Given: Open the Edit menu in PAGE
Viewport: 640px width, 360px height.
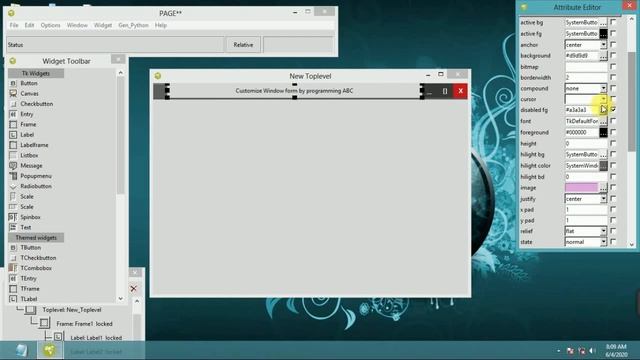Looking at the screenshot, I should [29, 25].
